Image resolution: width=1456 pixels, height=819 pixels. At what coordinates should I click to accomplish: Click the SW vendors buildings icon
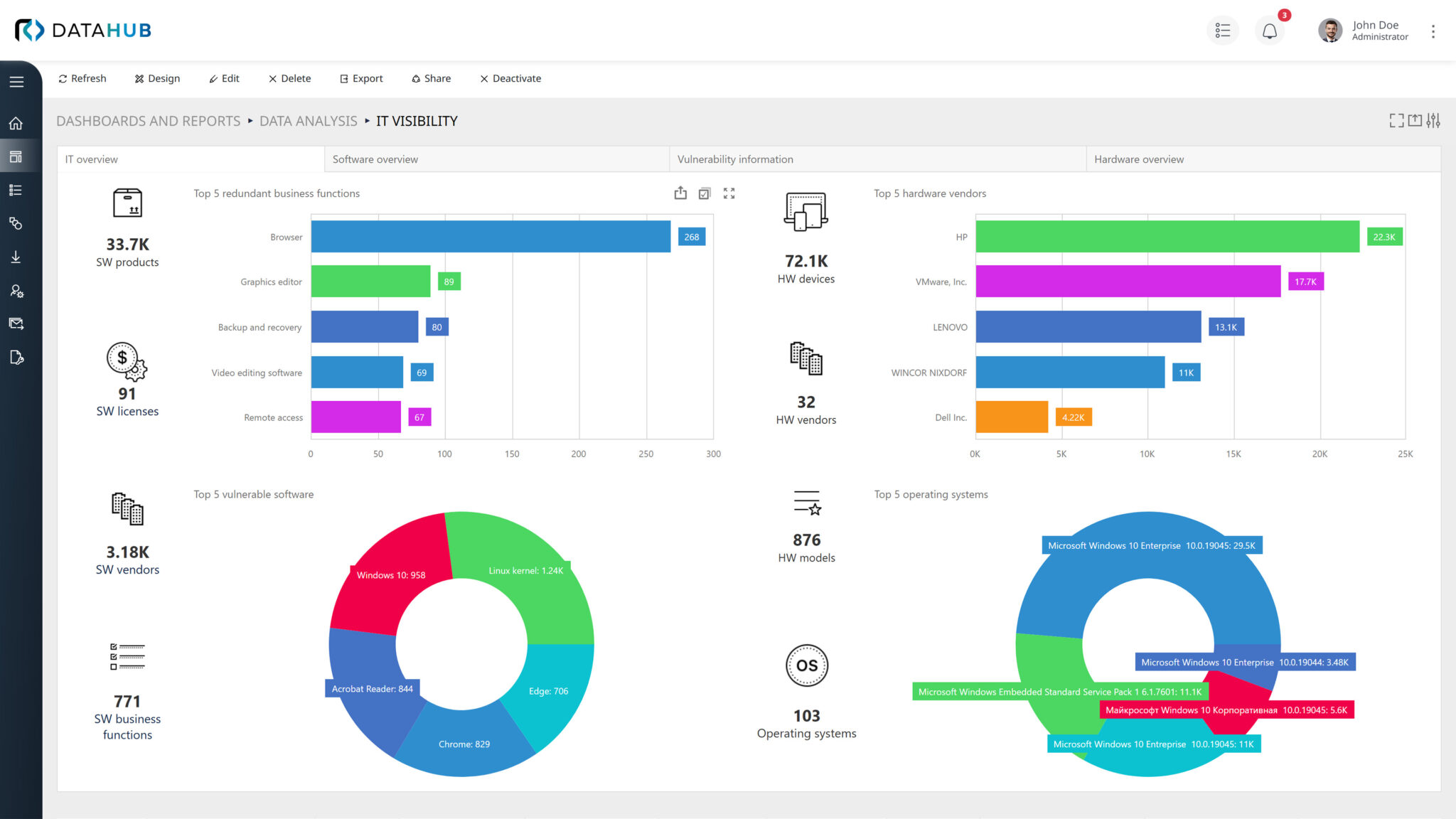click(127, 509)
